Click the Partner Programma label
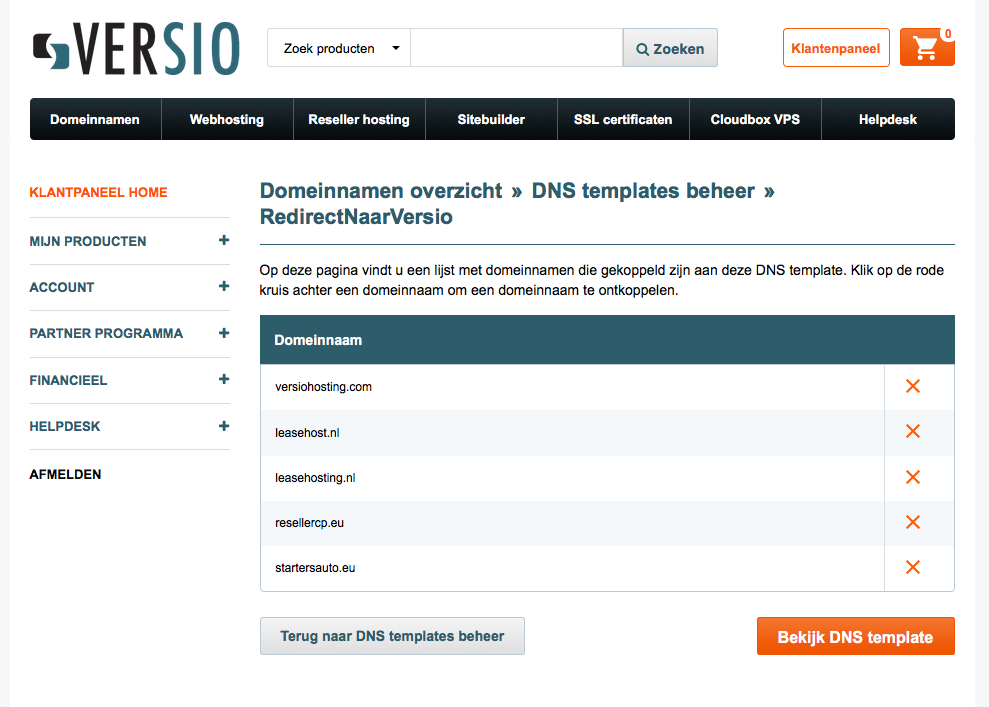Screen dimensions: 989x707 [106, 334]
